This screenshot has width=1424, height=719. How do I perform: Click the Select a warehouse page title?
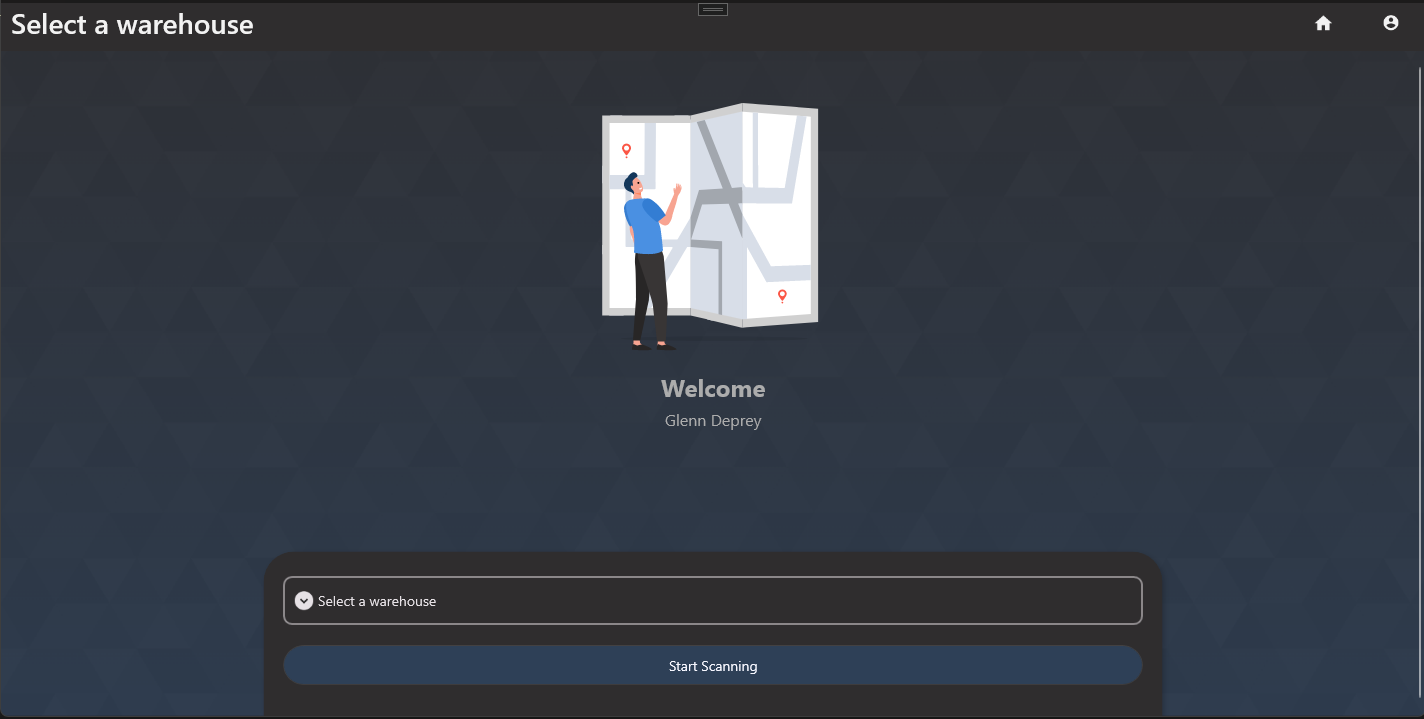[132, 25]
